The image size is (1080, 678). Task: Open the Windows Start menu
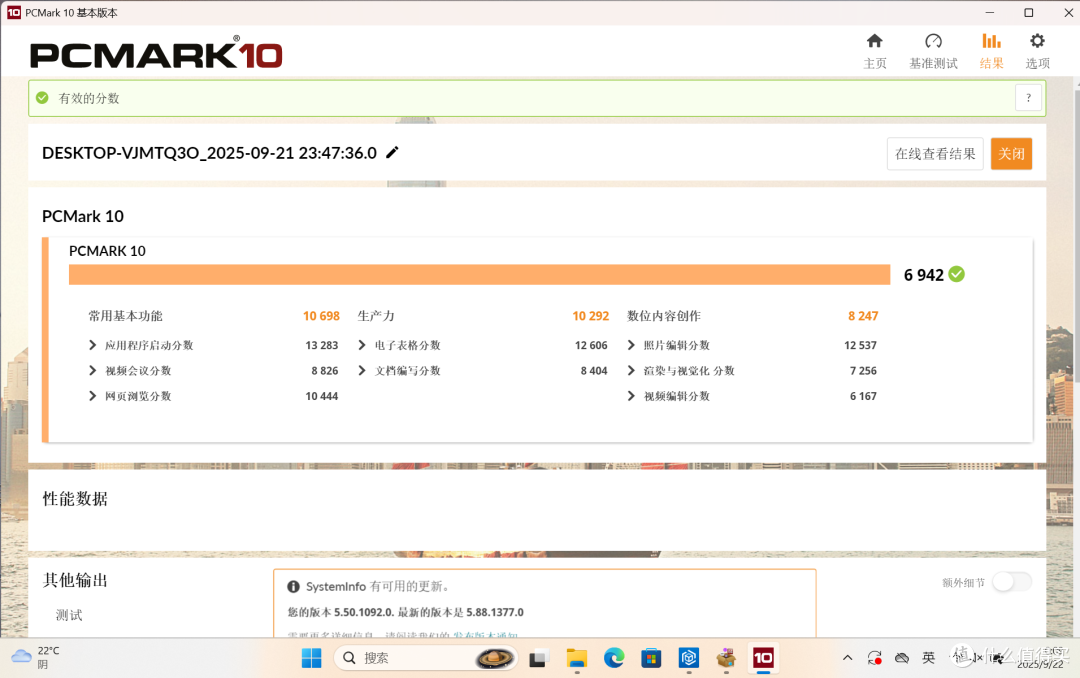(311, 658)
